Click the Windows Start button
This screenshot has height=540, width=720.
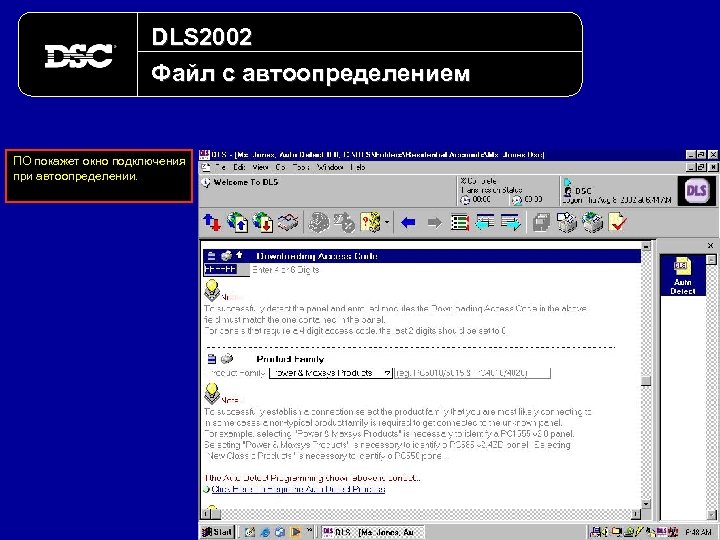point(218,532)
